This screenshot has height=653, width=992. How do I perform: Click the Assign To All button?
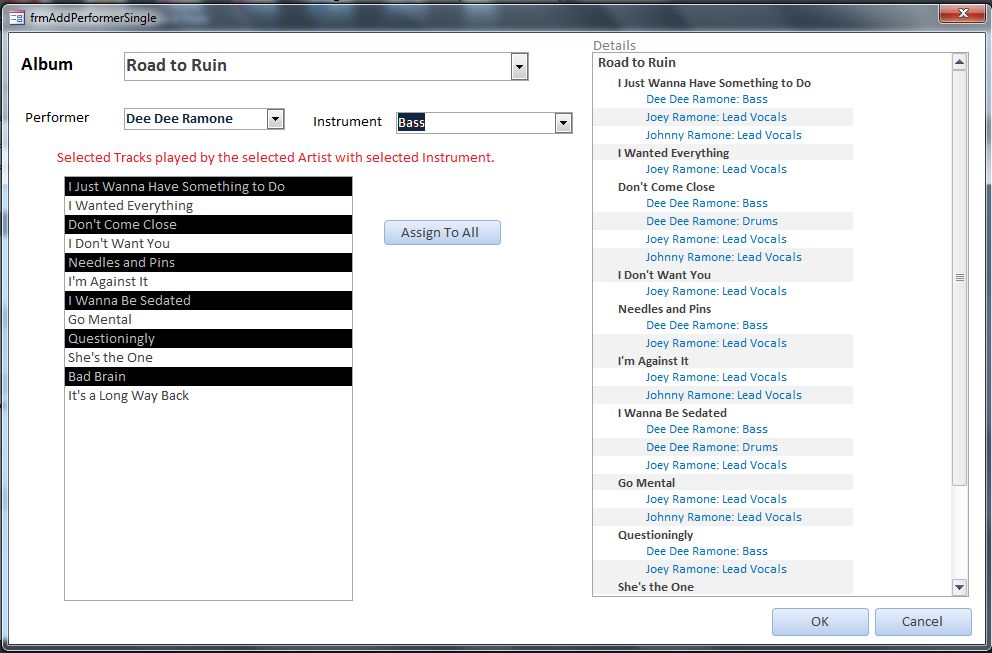(x=442, y=232)
